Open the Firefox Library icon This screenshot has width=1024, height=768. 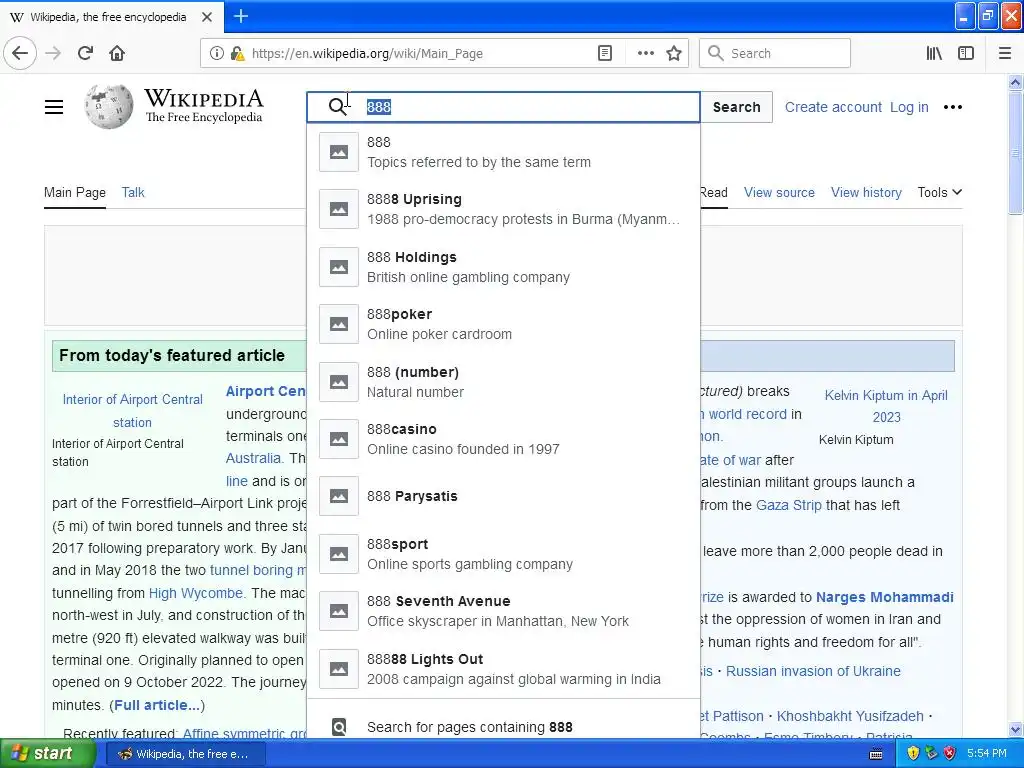coord(934,54)
